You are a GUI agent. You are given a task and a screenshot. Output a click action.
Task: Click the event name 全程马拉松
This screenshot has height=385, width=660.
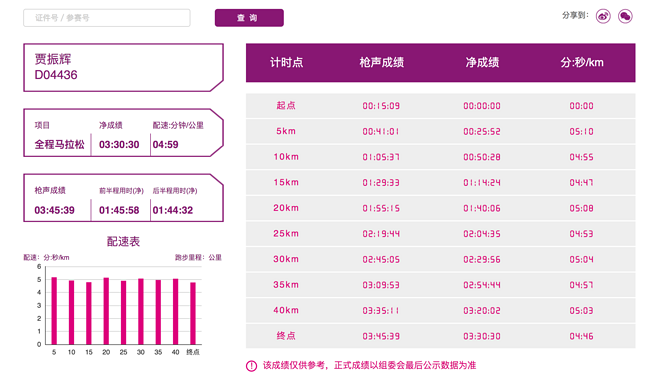[59, 144]
